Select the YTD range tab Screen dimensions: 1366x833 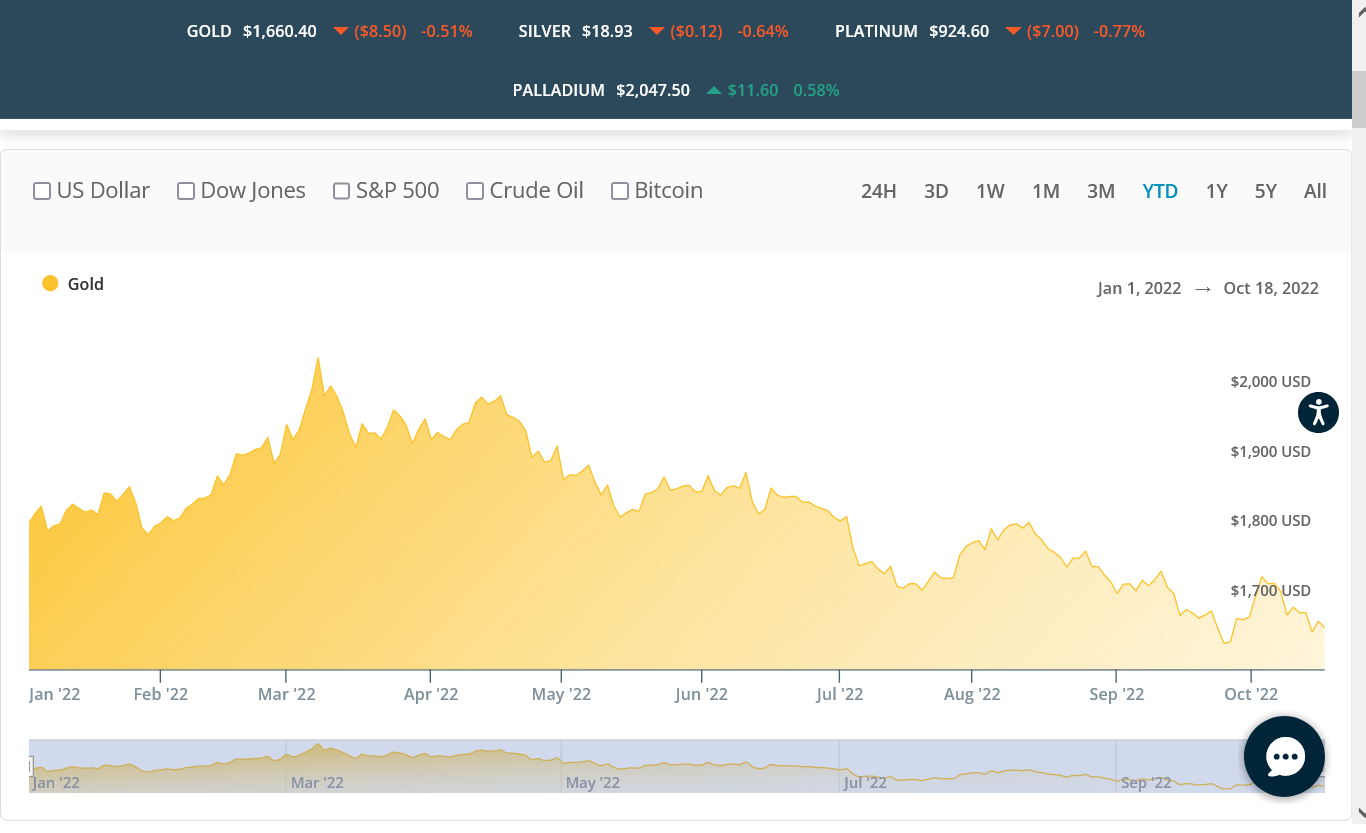(1160, 191)
